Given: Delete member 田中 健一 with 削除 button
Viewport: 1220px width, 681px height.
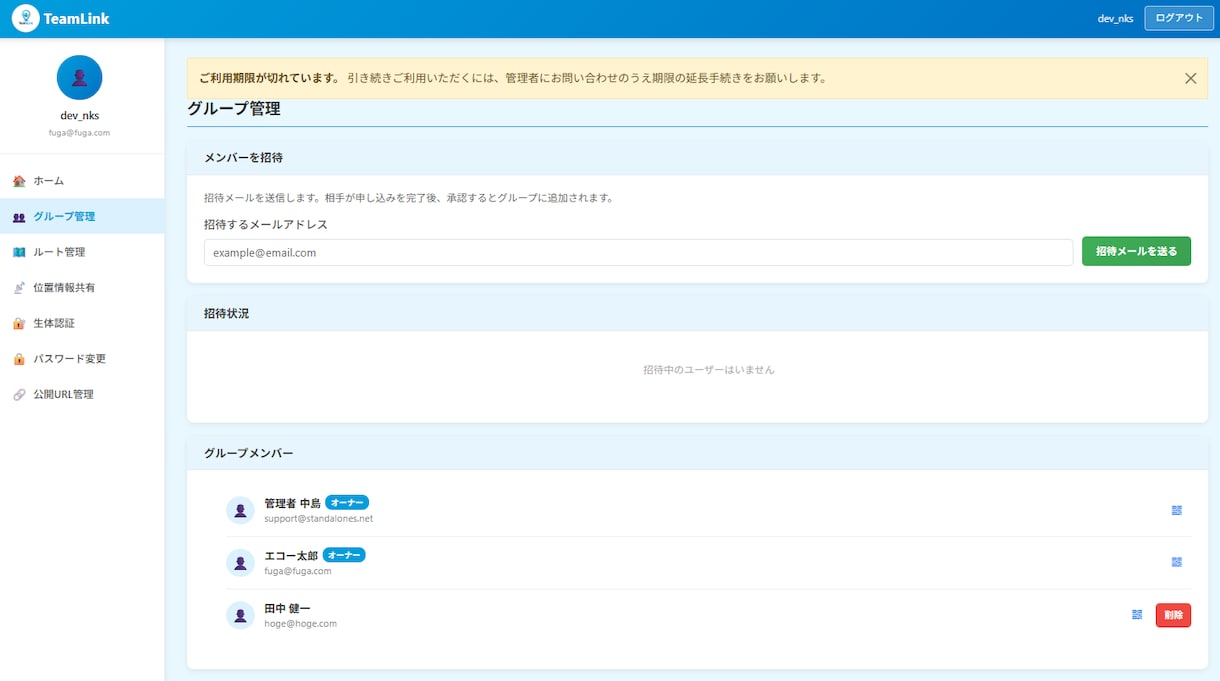Looking at the screenshot, I should (x=1173, y=615).
